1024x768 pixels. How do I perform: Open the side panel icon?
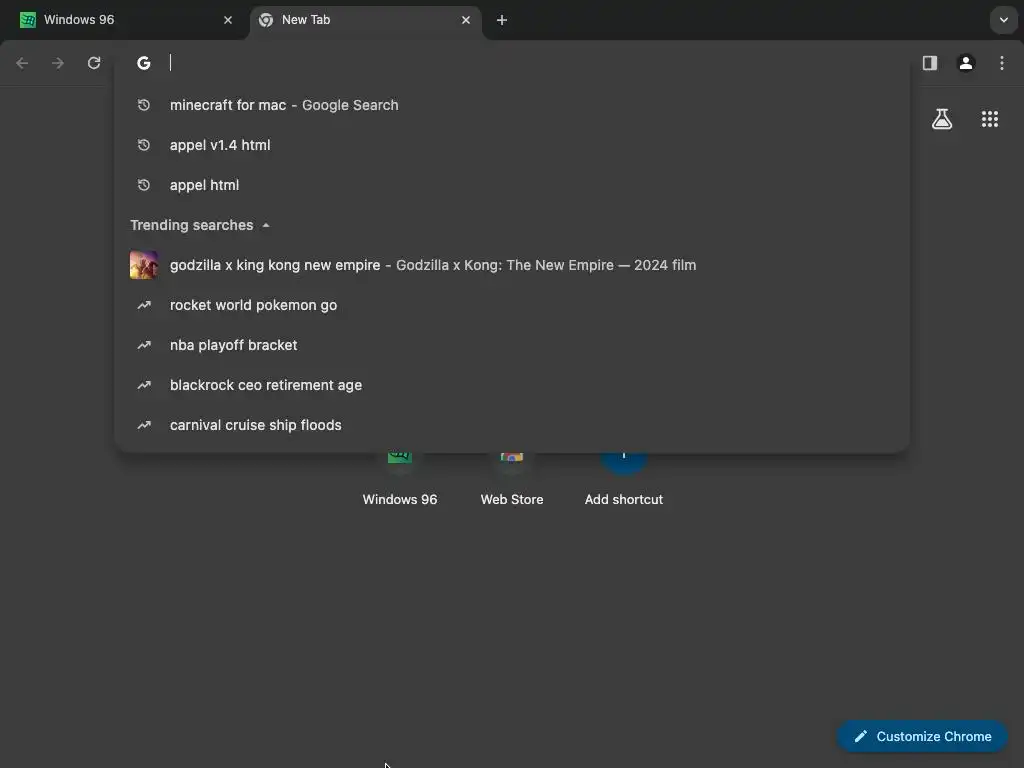click(930, 63)
